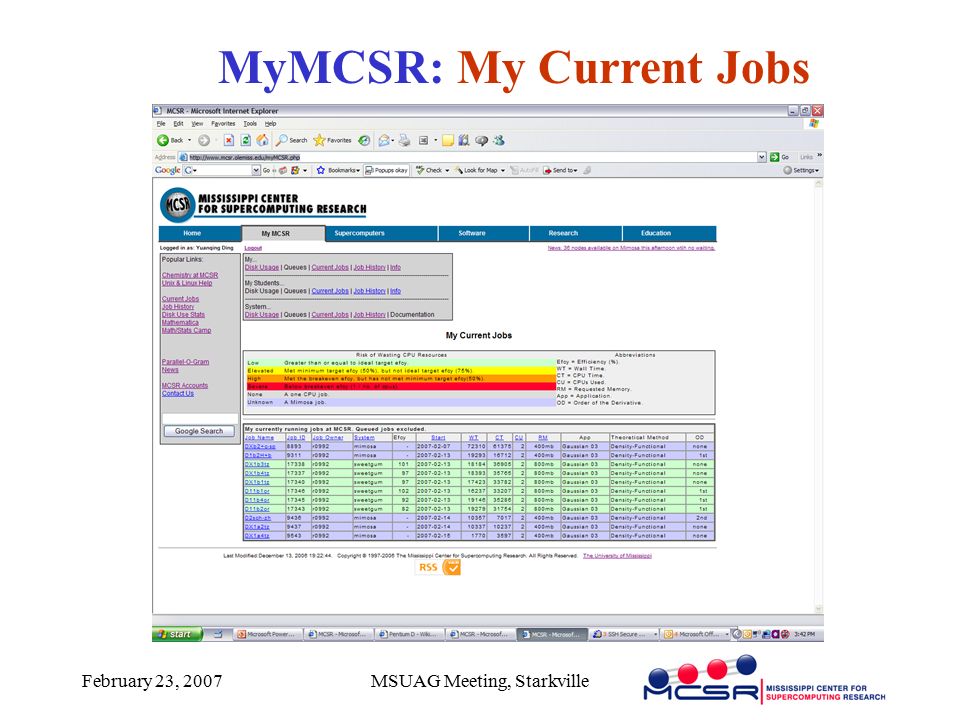Click the Send to toolbar button
Image resolution: width=960 pixels, height=720 pixels.
(x=560, y=170)
